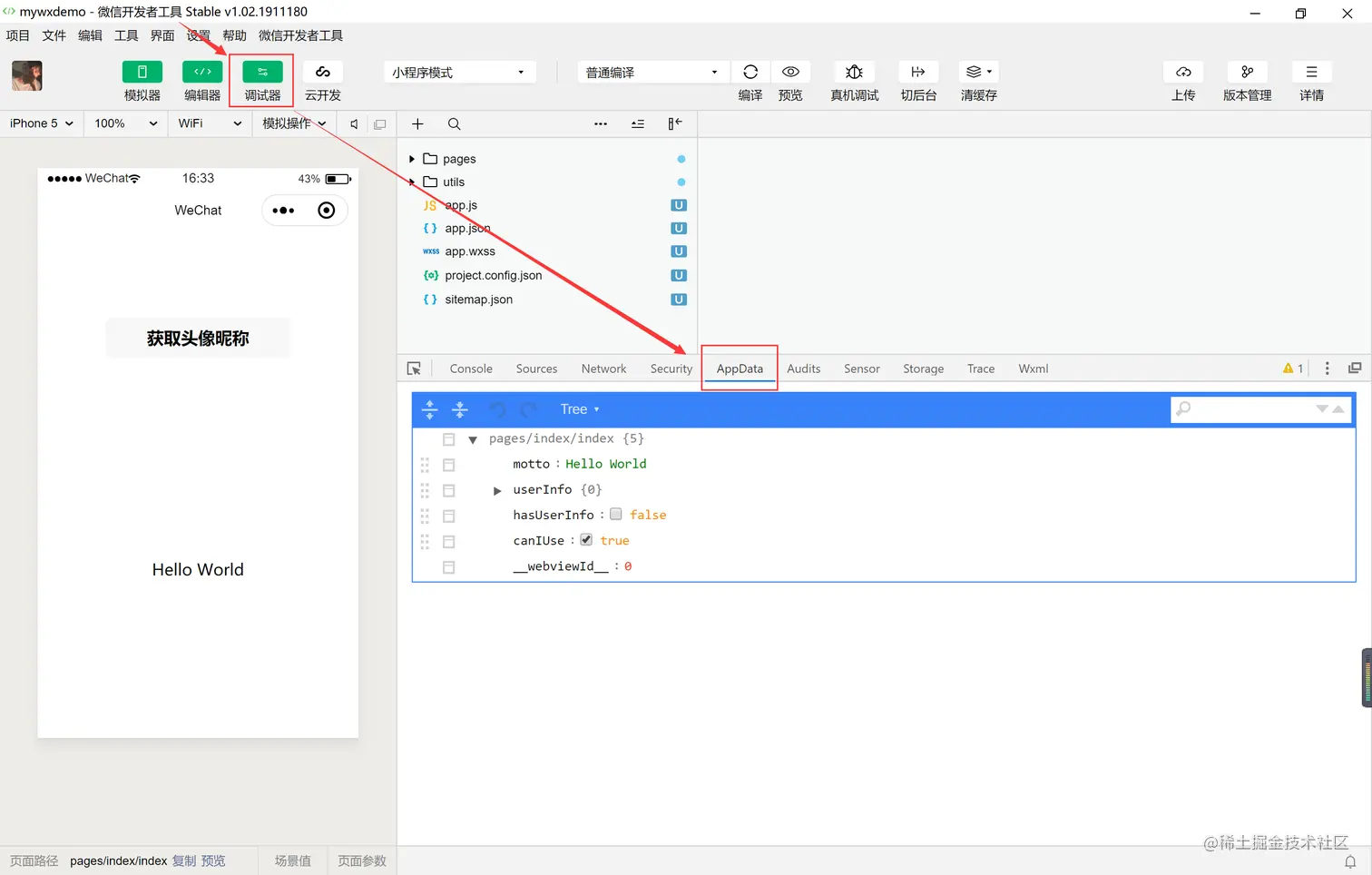
Task: Open 云开发 cloud development icon
Action: (x=322, y=72)
